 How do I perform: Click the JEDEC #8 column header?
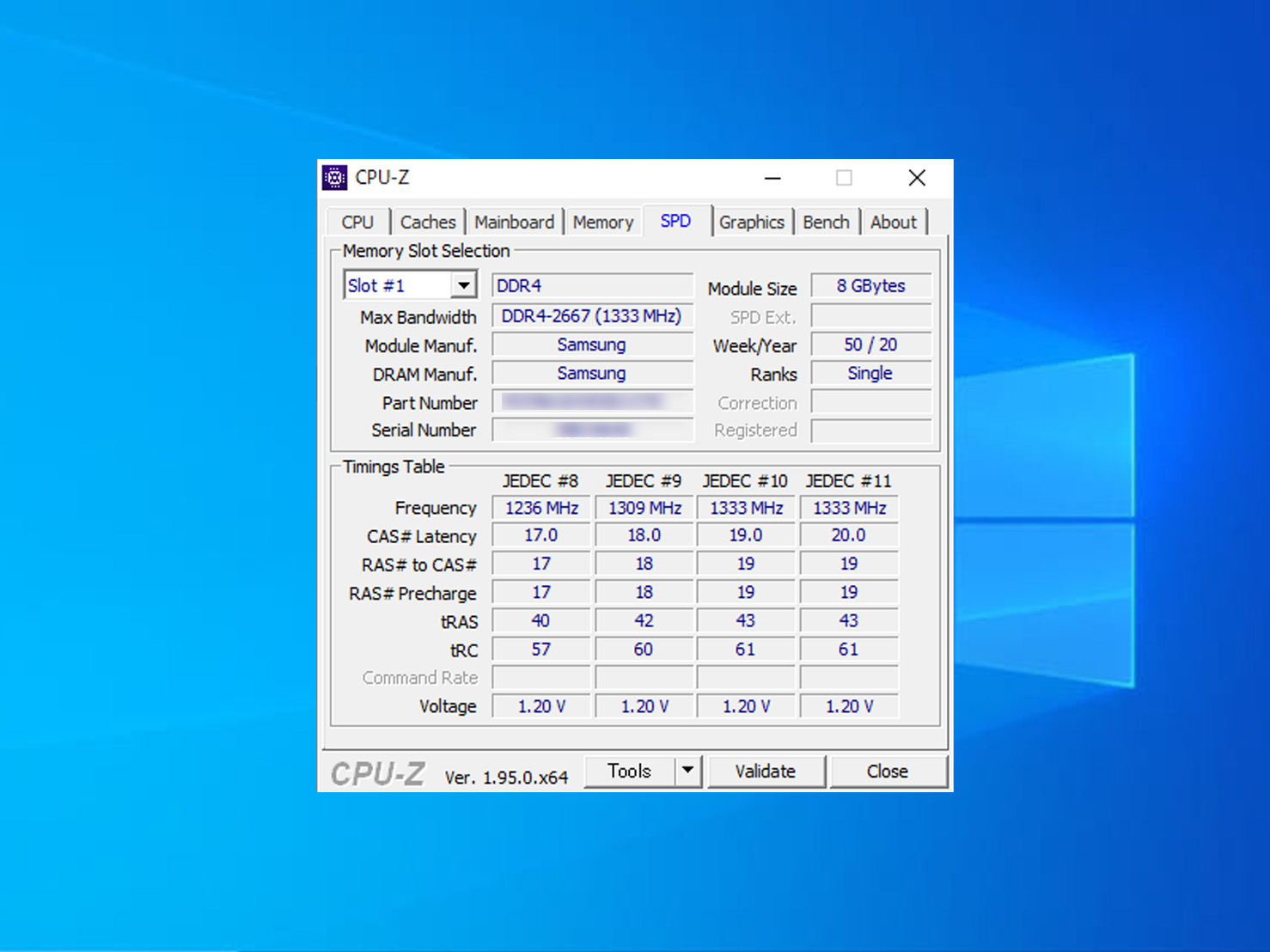coord(540,481)
